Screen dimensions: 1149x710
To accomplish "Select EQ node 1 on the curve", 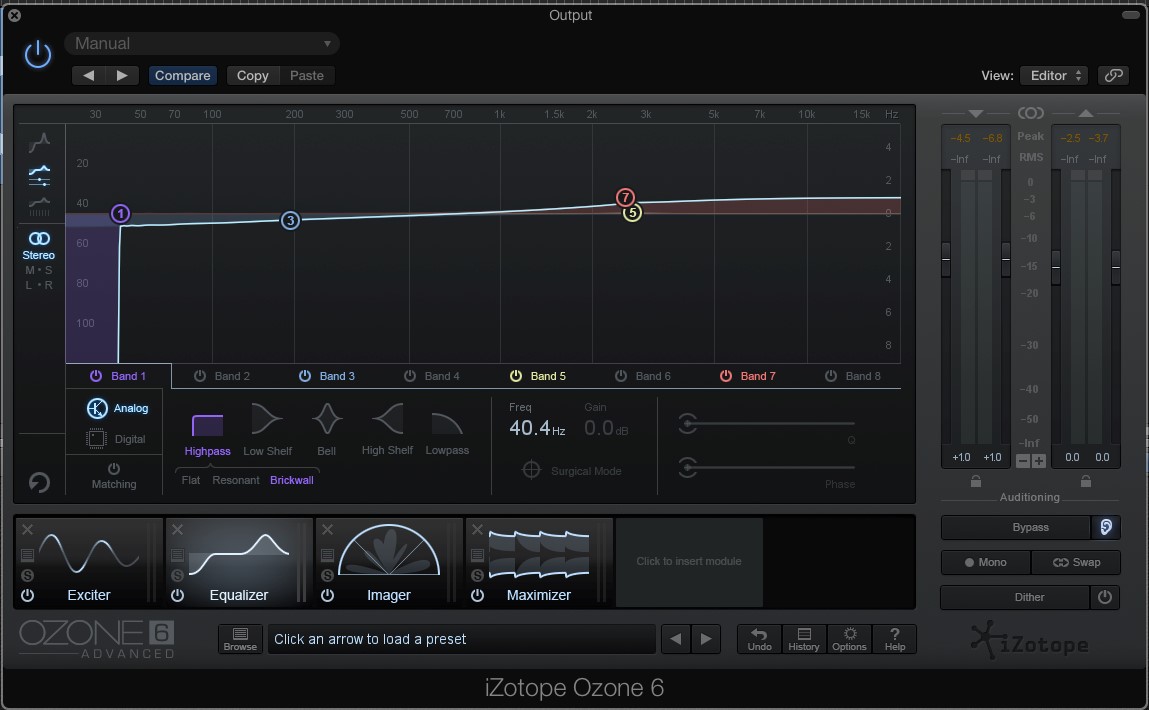I will [x=120, y=213].
